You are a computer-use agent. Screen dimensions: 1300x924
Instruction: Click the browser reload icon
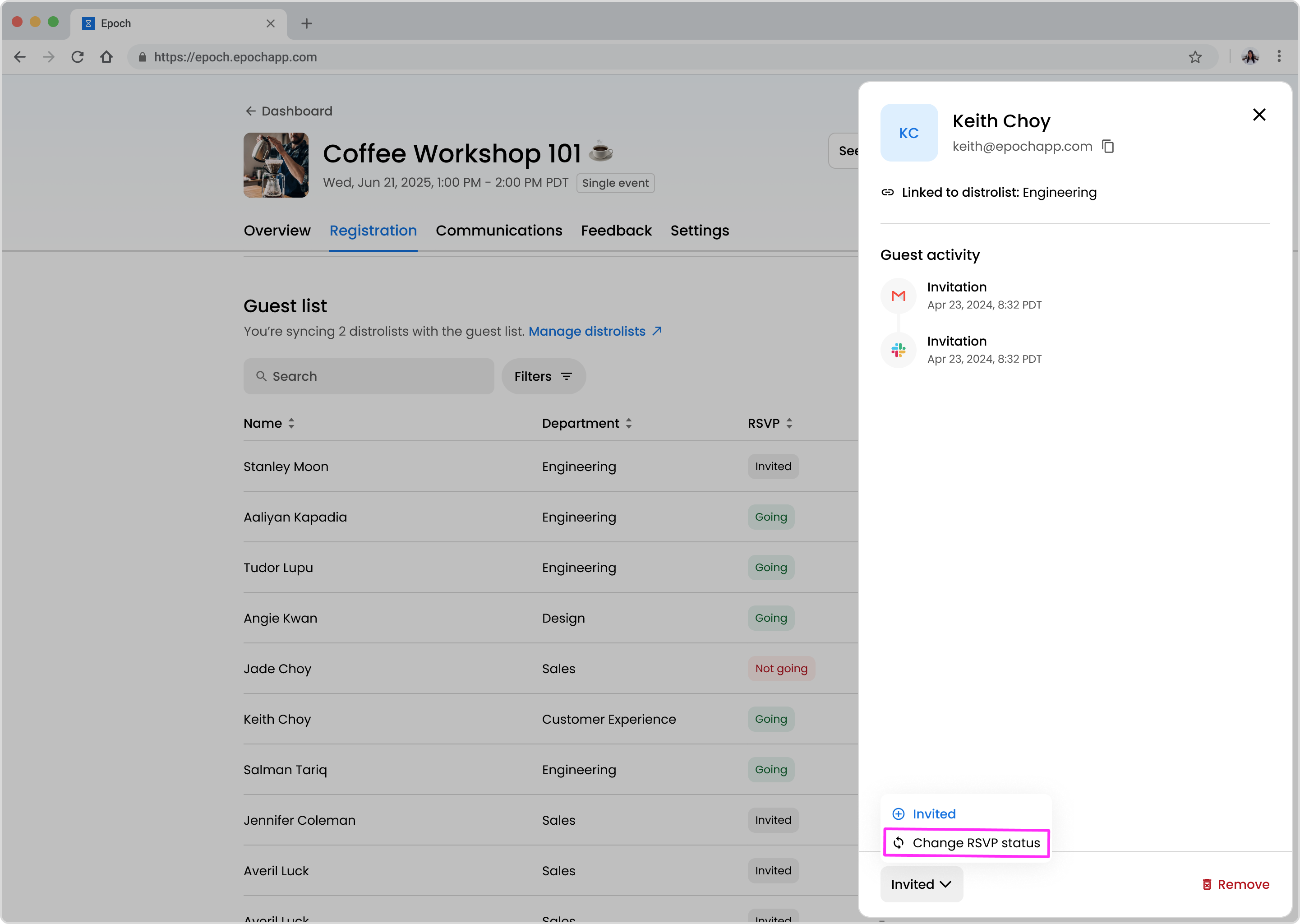(x=77, y=57)
